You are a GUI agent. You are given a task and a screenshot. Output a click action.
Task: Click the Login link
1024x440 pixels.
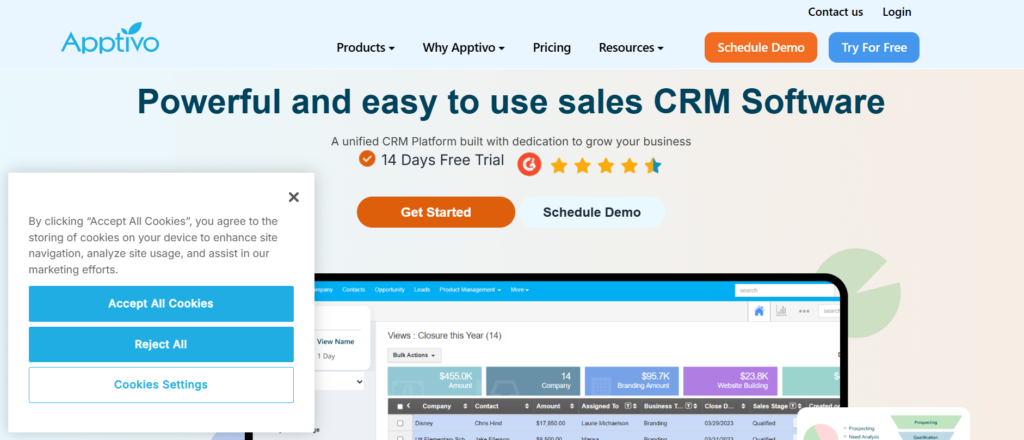(897, 12)
